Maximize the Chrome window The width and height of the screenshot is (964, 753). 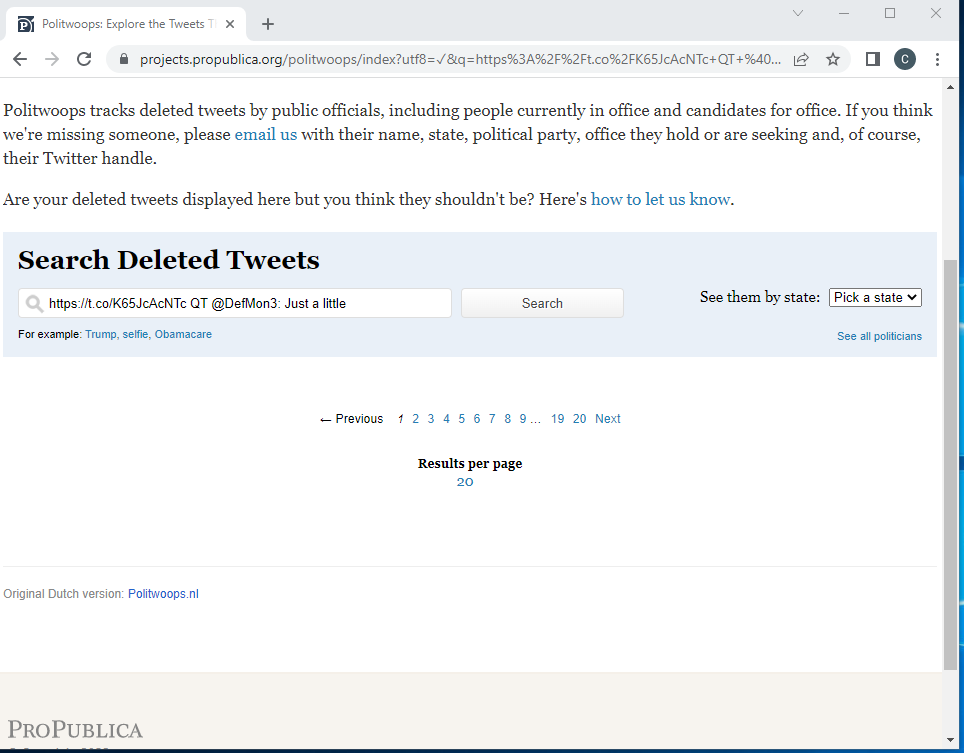pos(890,13)
